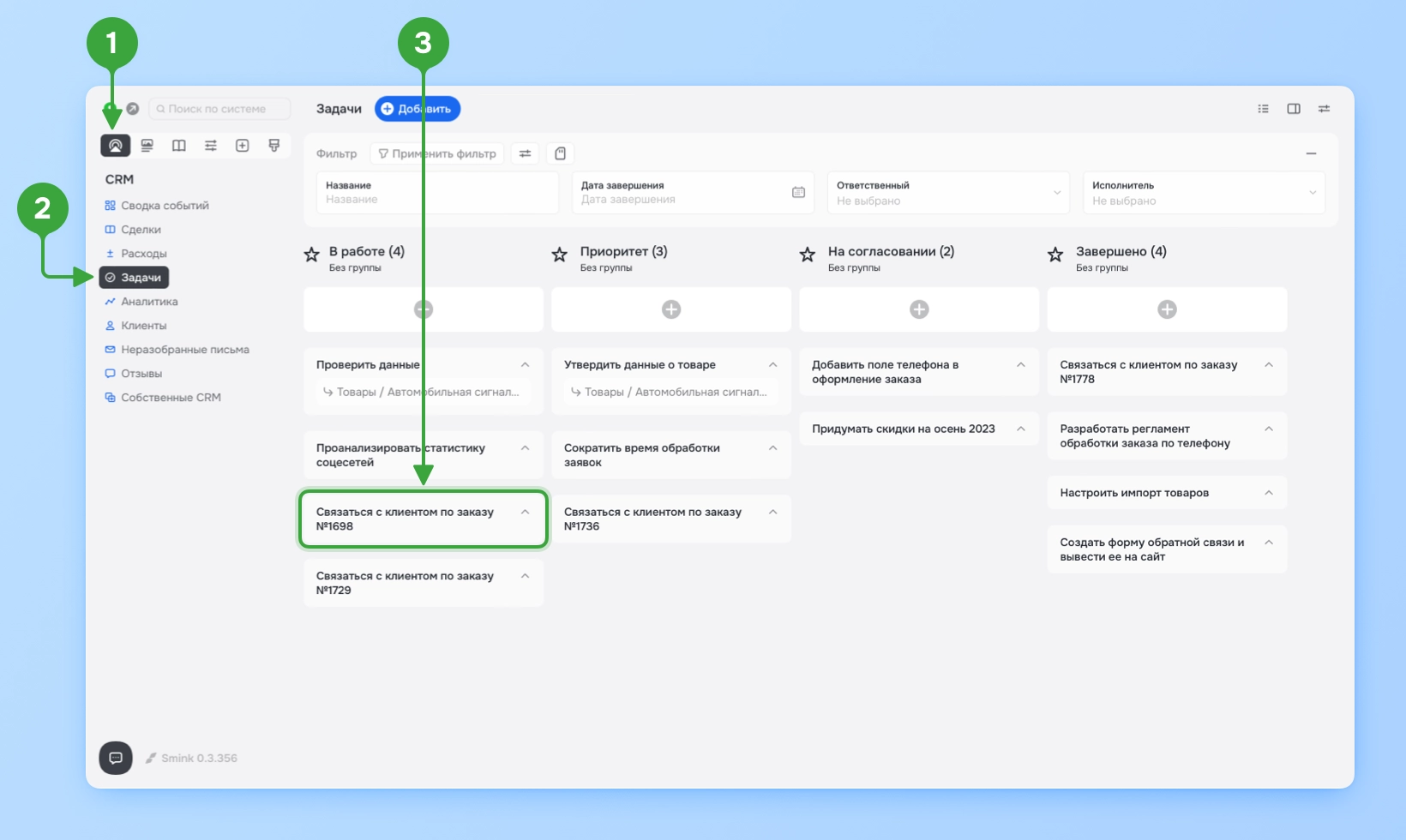Click Применить фильтр button

(x=437, y=153)
